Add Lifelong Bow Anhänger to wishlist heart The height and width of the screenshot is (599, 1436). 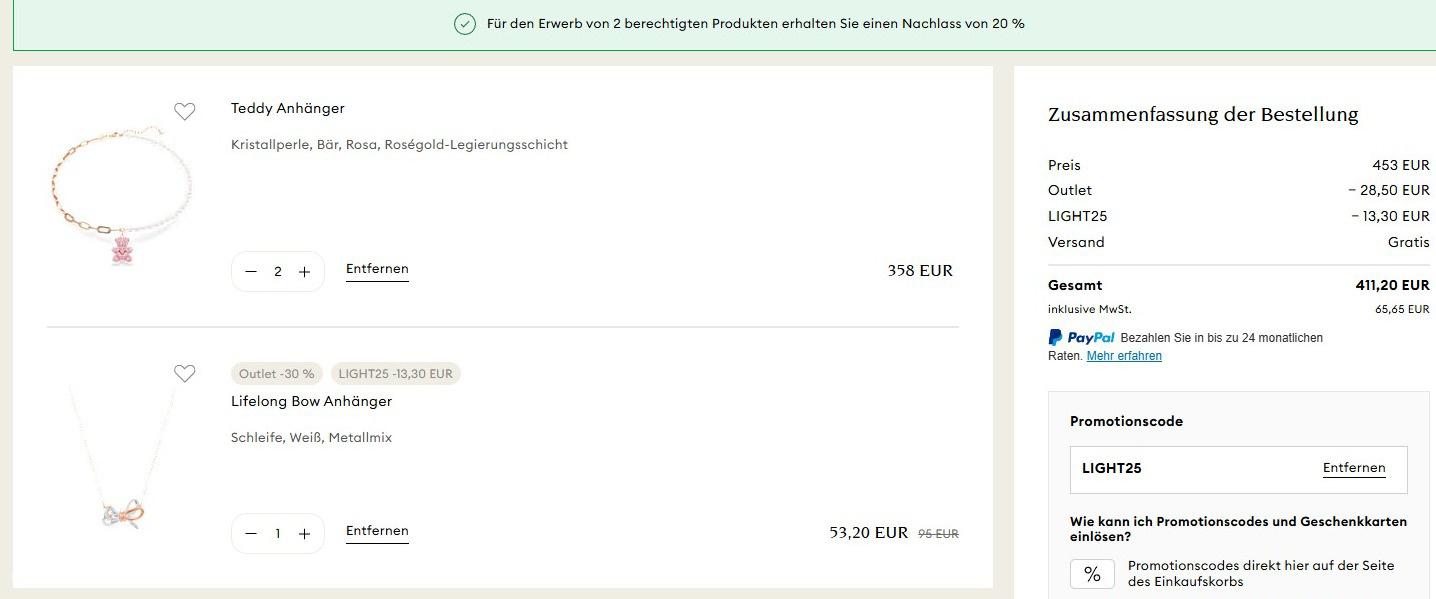tap(184, 374)
